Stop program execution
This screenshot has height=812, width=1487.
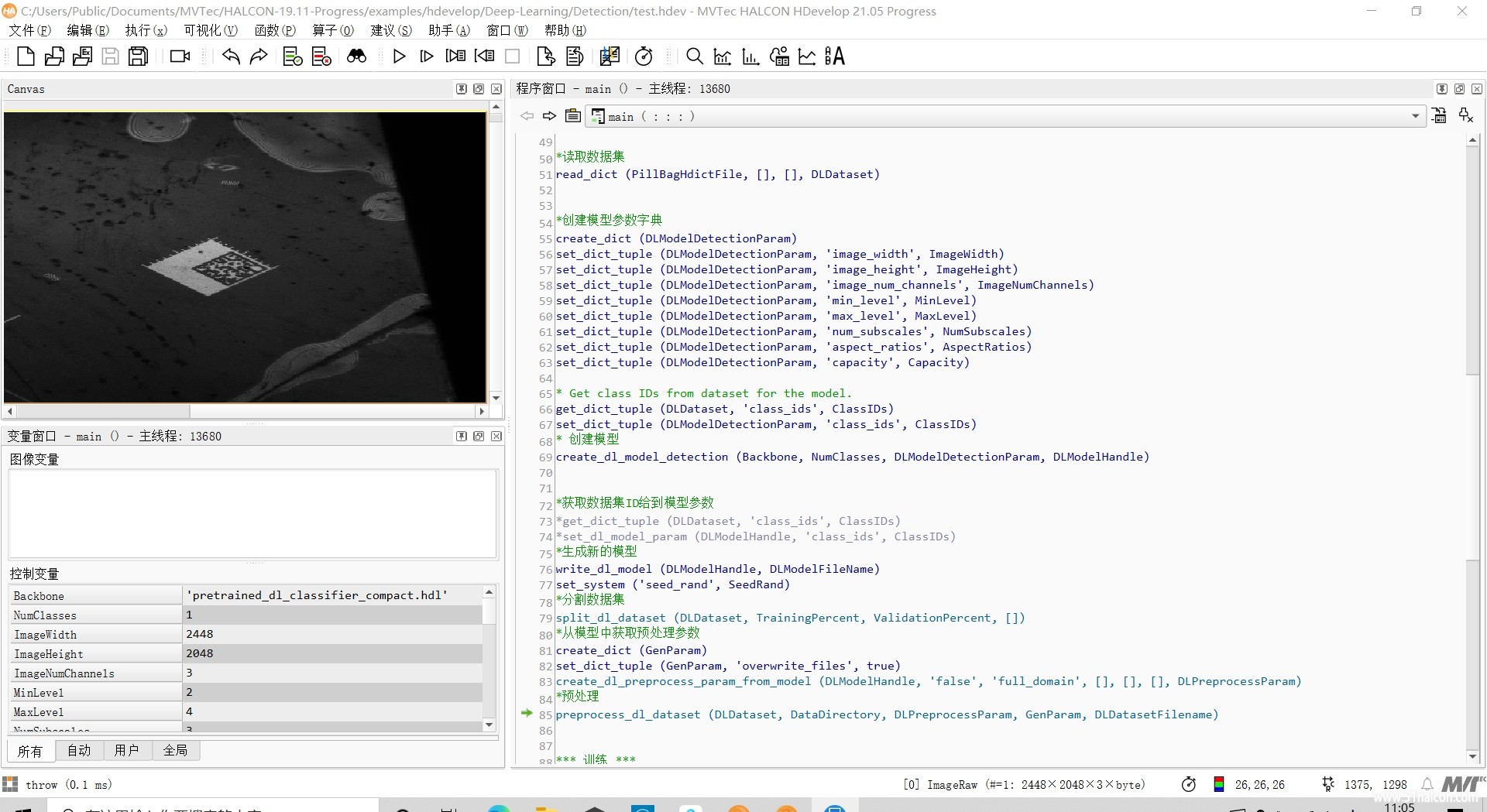[512, 57]
